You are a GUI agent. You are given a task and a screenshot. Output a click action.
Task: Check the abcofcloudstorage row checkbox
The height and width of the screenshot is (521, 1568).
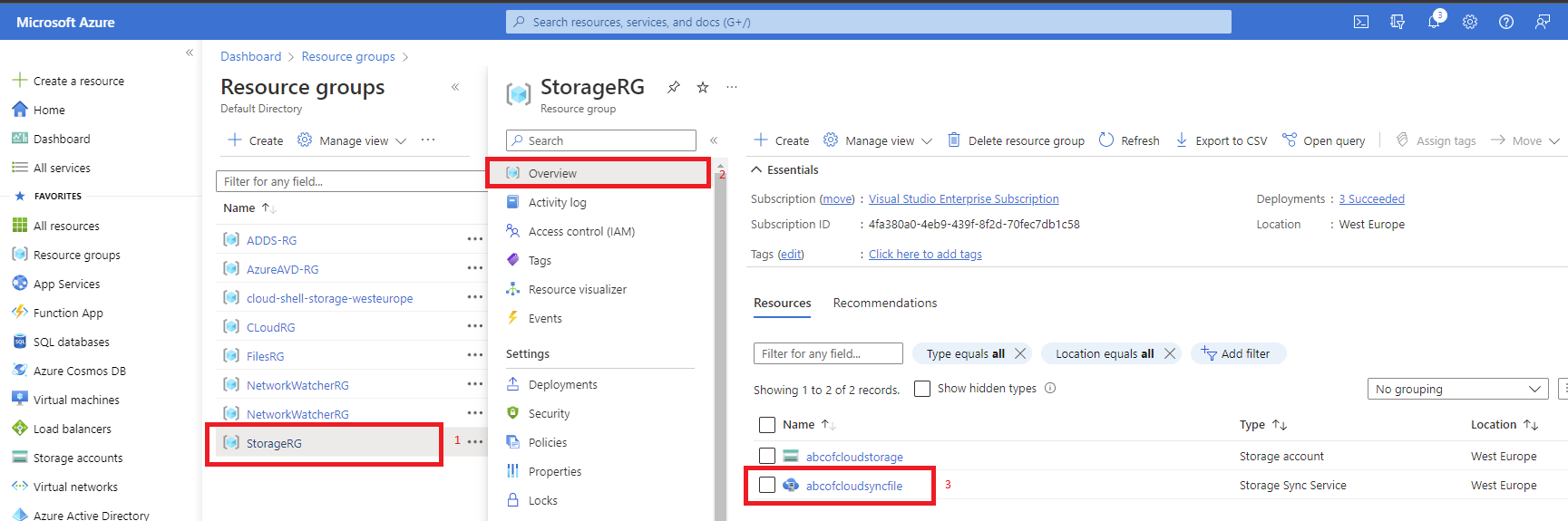tap(767, 456)
